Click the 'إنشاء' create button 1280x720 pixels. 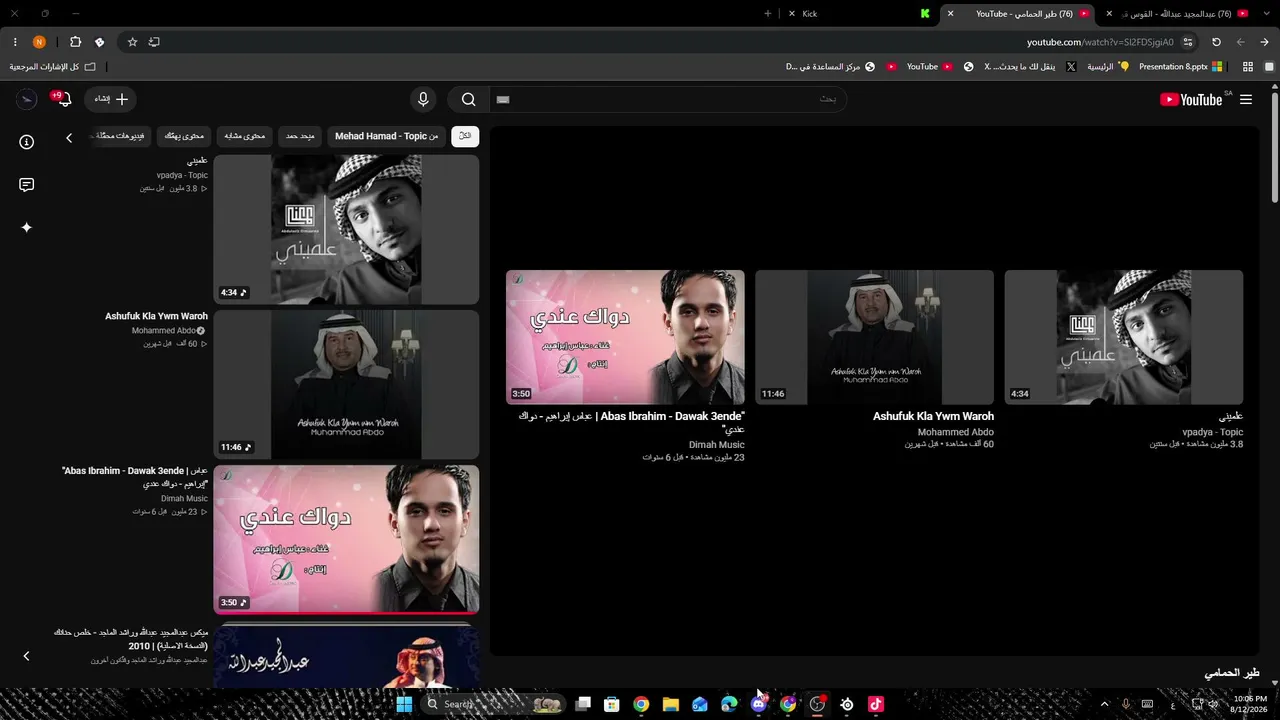tap(110, 99)
